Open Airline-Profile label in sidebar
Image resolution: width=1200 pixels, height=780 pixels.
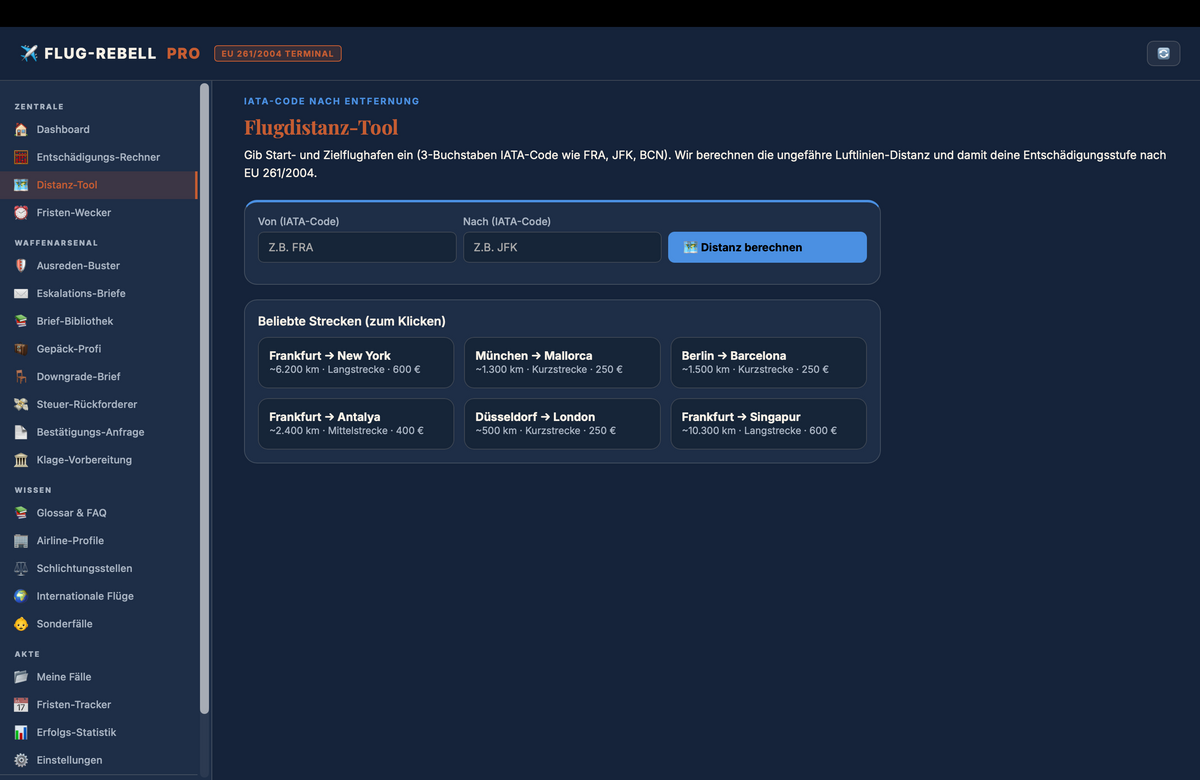(70, 541)
